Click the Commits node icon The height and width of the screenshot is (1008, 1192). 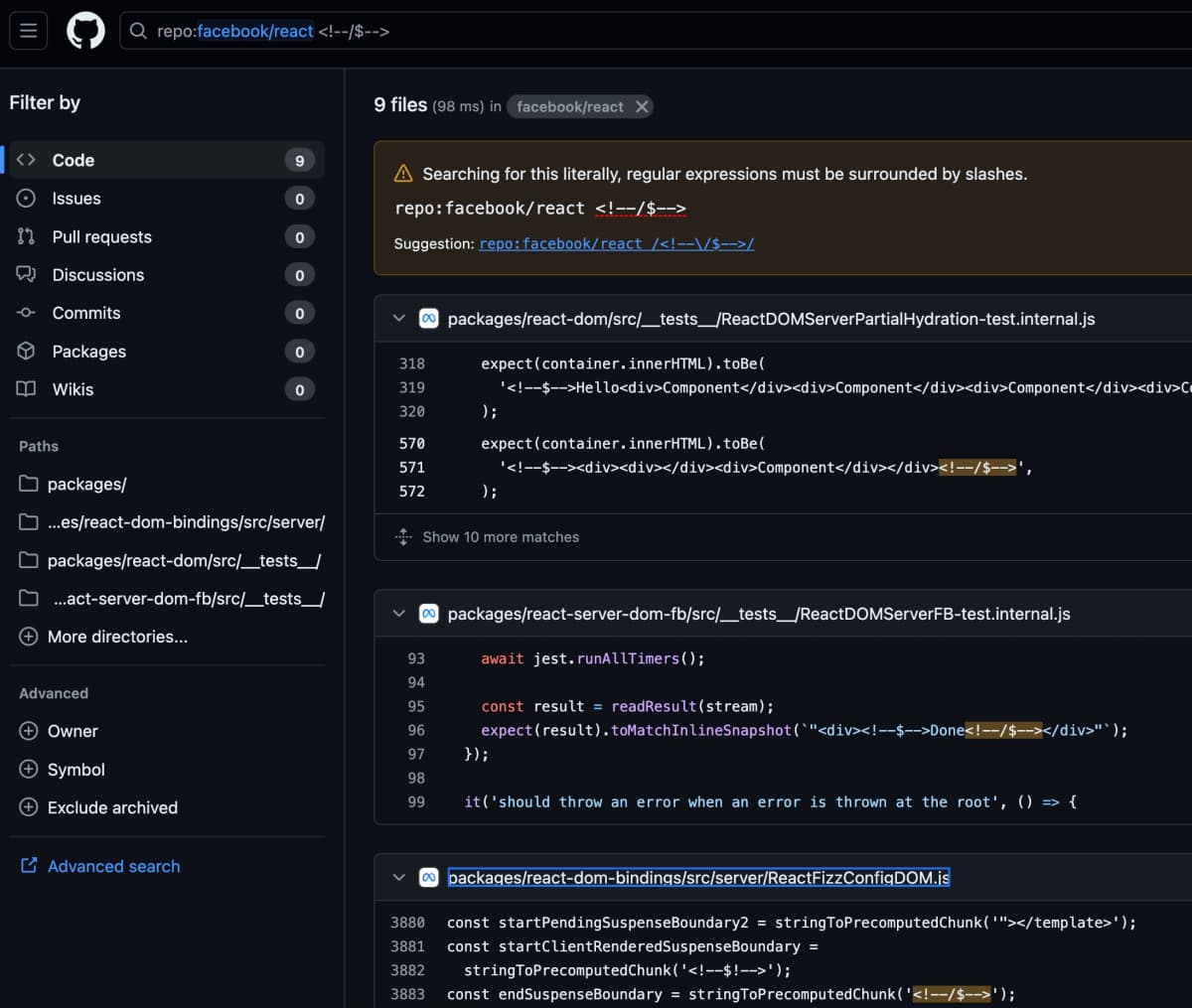[x=27, y=313]
